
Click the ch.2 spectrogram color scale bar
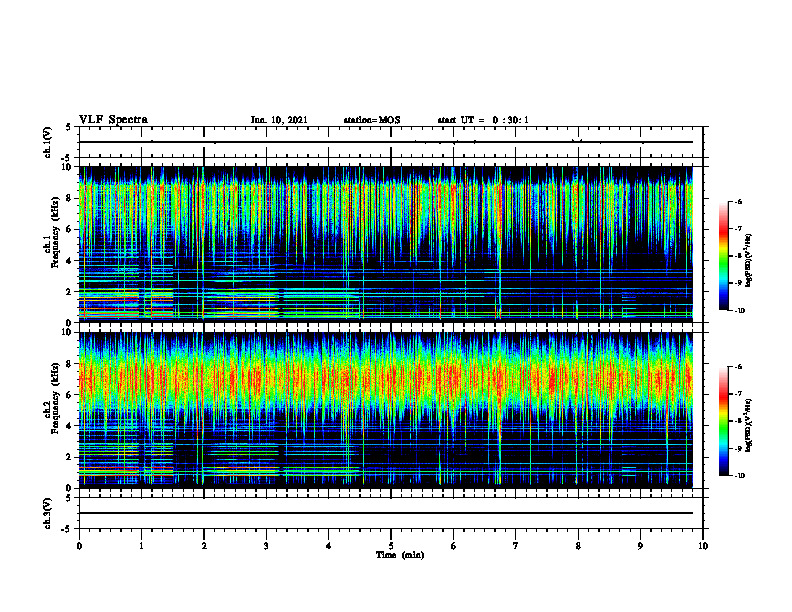pyautogui.click(x=723, y=421)
